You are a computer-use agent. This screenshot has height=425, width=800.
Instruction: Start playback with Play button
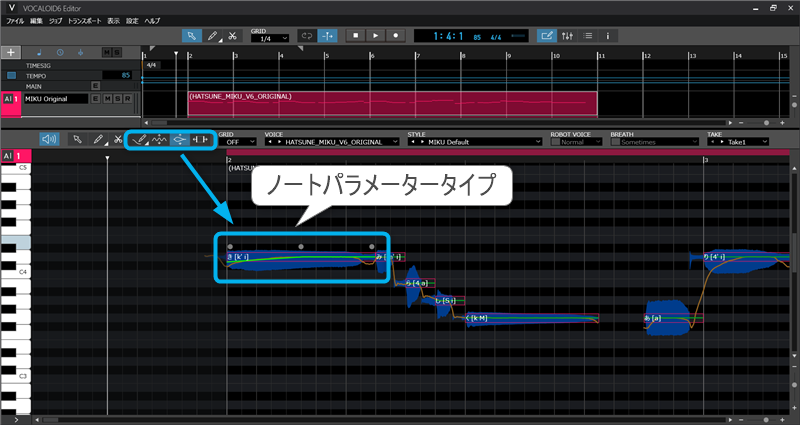point(376,36)
